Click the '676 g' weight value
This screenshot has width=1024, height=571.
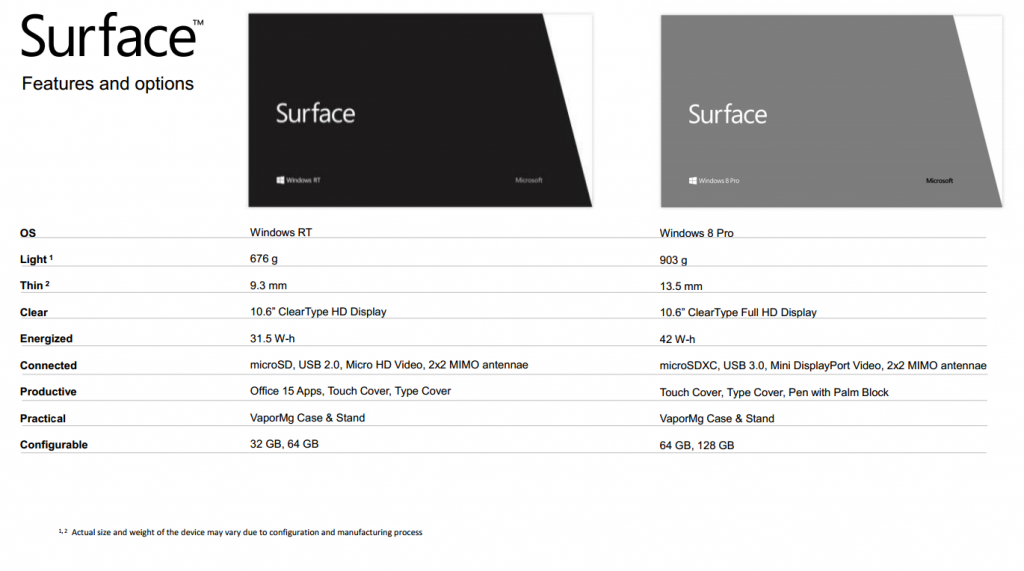click(266, 259)
